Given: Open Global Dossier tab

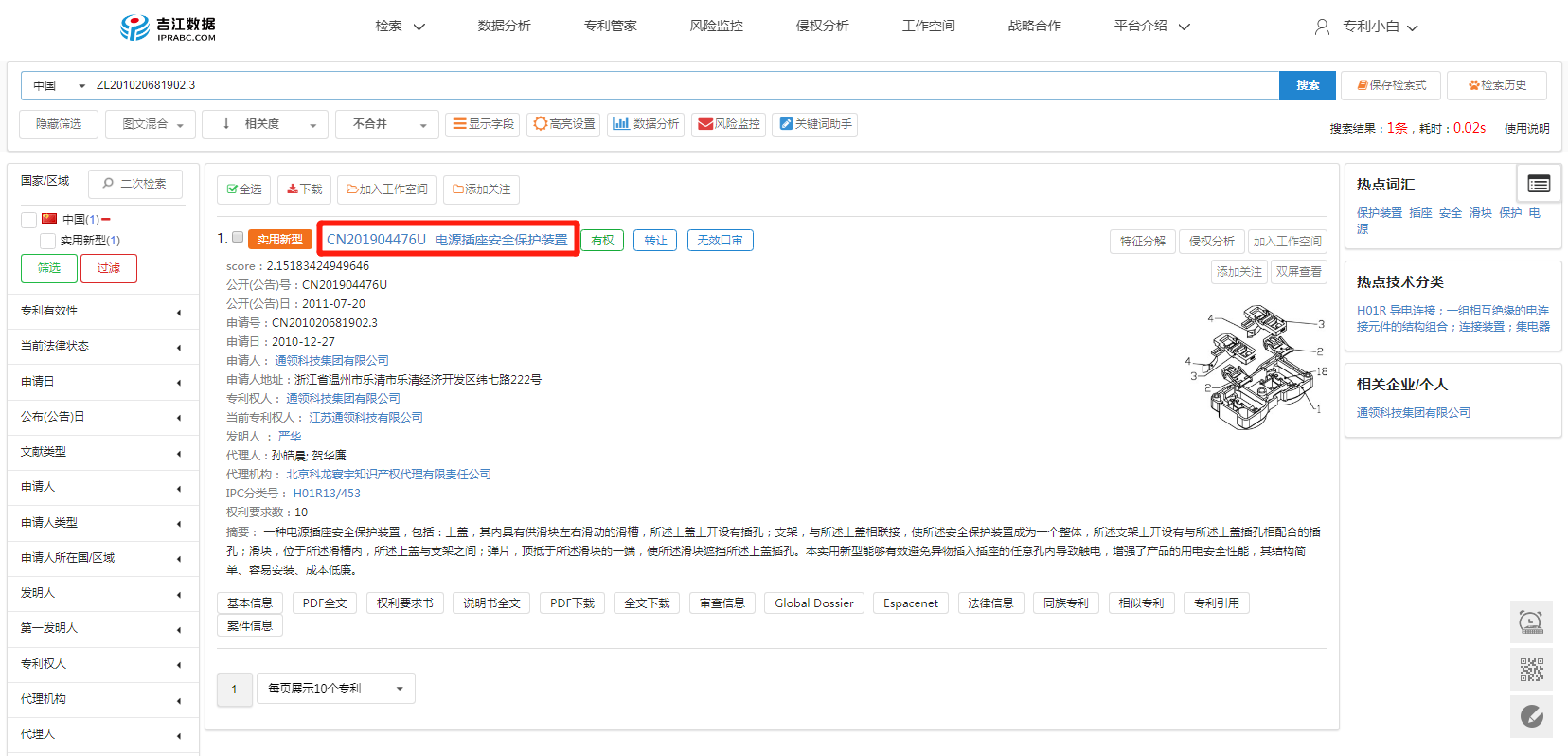Looking at the screenshot, I should click(x=813, y=603).
